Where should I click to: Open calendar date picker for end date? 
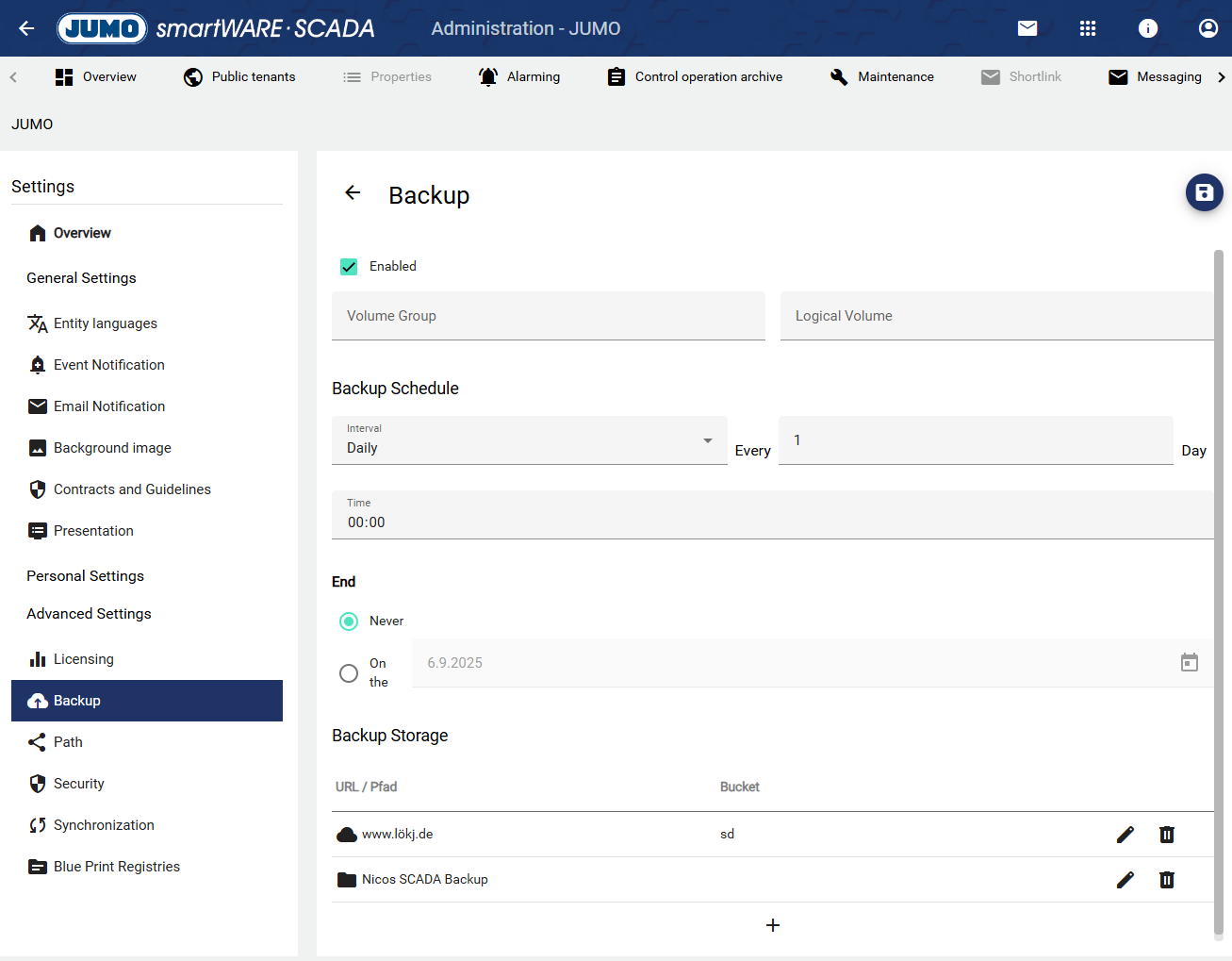click(x=1189, y=663)
